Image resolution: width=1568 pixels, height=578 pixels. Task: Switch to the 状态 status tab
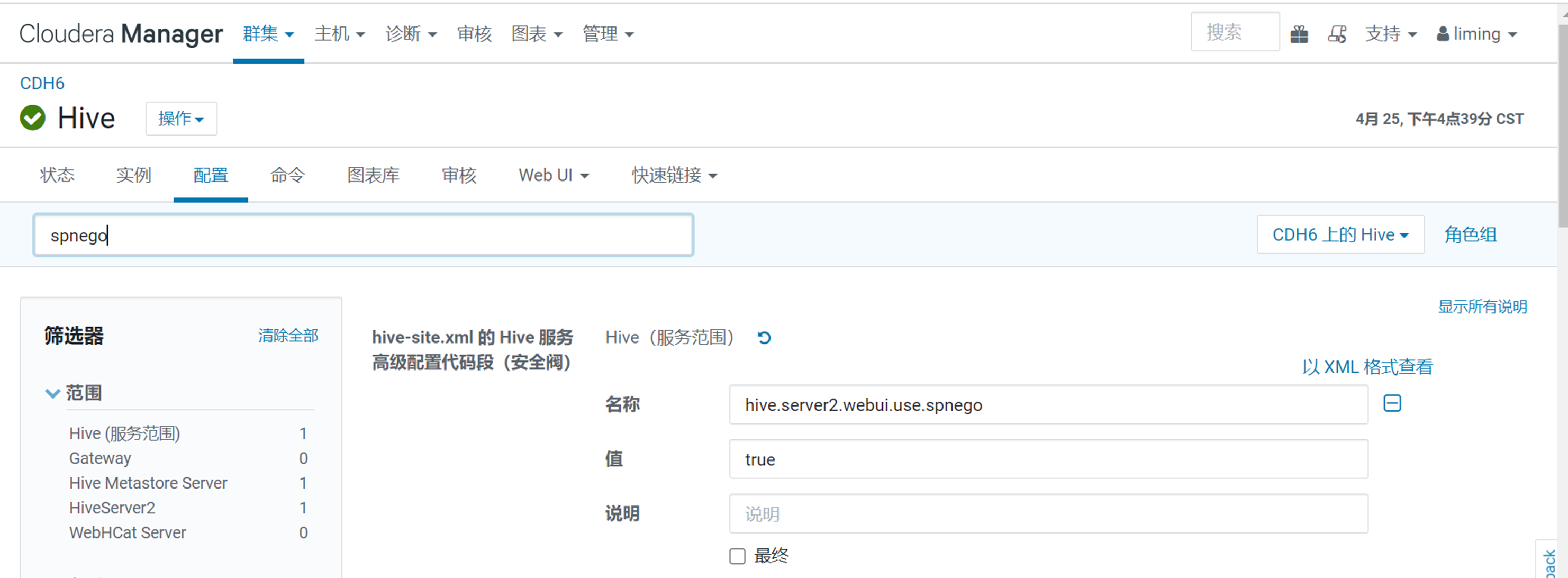pos(57,175)
